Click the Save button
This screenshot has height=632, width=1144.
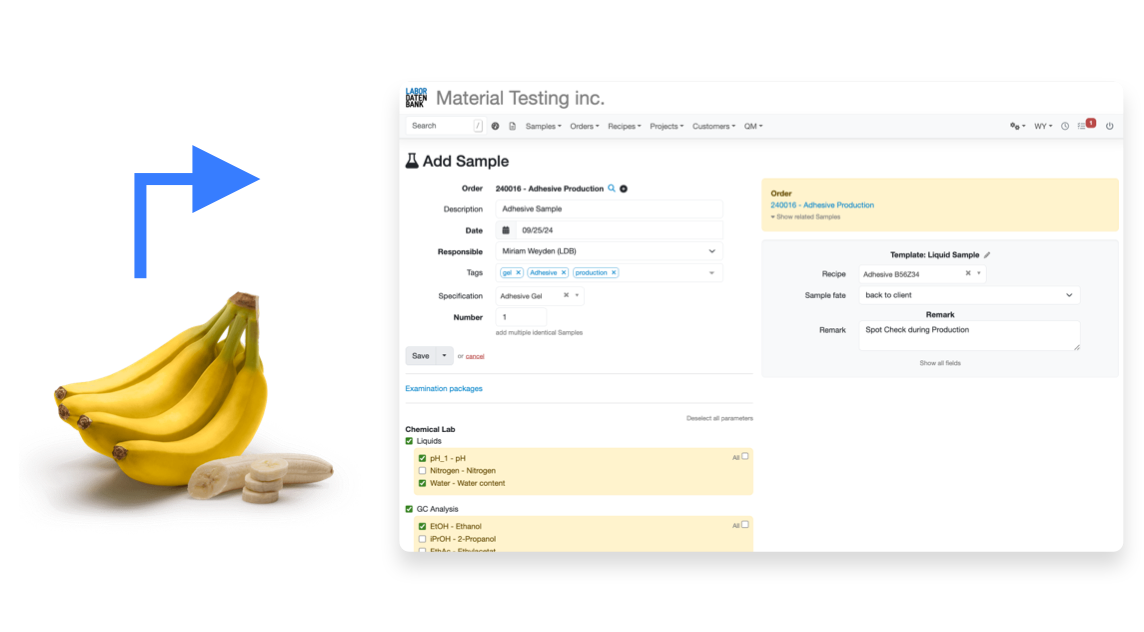[421, 356]
